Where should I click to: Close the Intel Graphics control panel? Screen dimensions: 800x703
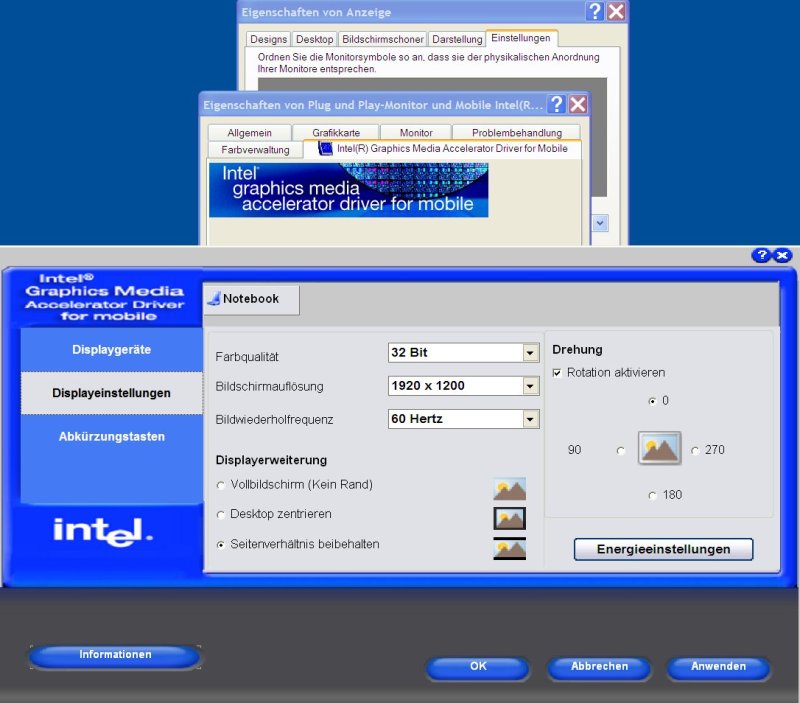(782, 255)
